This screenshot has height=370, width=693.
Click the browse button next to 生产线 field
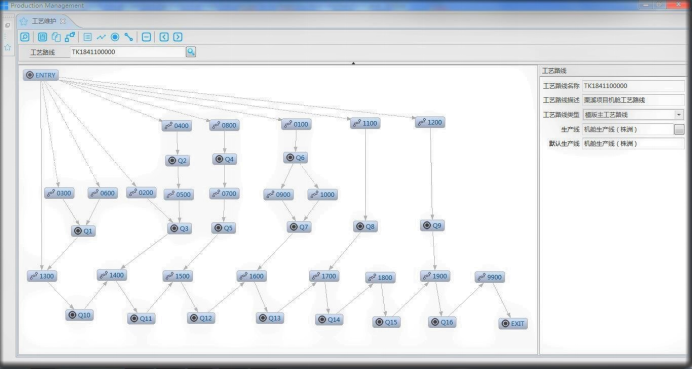[679, 130]
